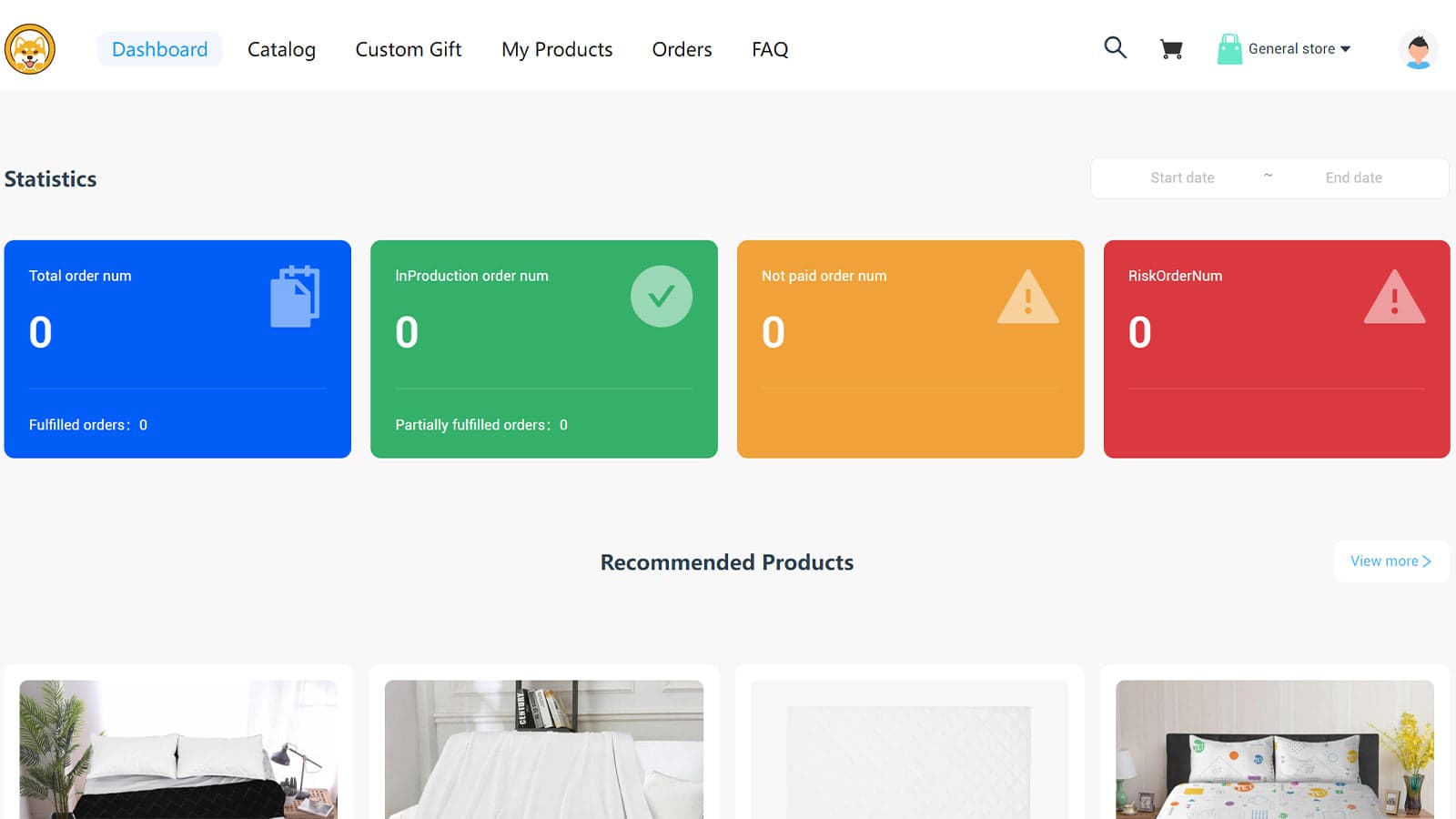Select the InProduction order num card
The image size is (1456, 819).
[x=543, y=349]
